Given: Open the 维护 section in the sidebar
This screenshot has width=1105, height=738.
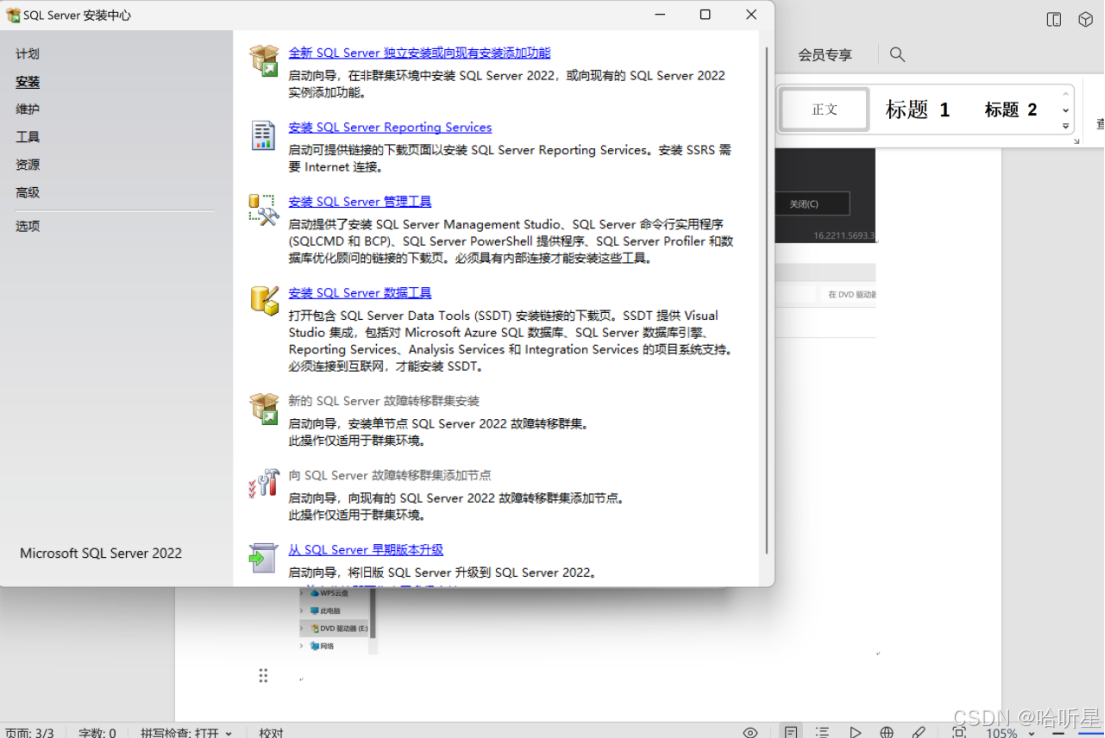Looking at the screenshot, I should [27, 109].
